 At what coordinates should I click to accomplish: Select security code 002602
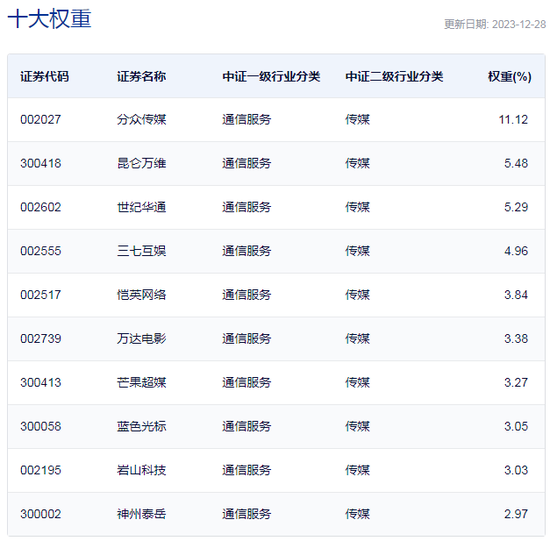[x=41, y=207]
